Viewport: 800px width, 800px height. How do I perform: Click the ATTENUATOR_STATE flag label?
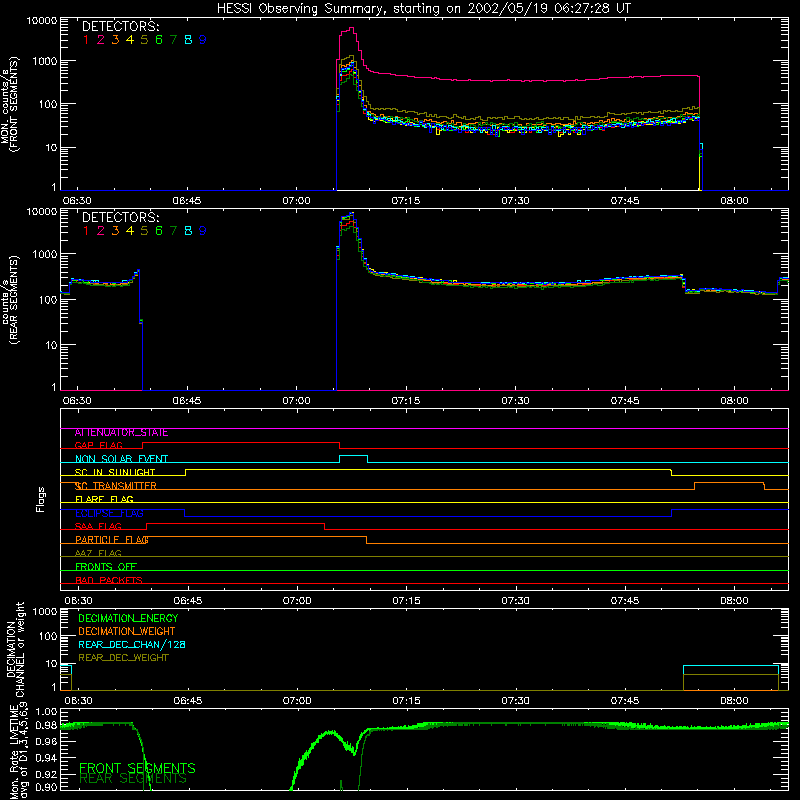pyautogui.click(x=121, y=433)
